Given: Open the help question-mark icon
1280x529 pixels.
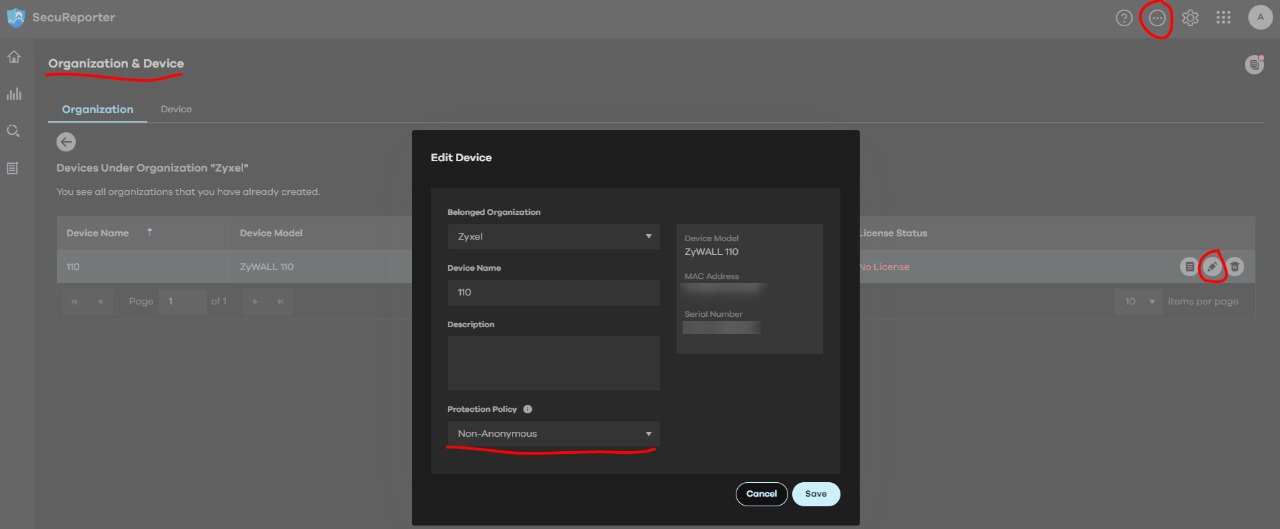Looking at the screenshot, I should tap(1124, 18).
